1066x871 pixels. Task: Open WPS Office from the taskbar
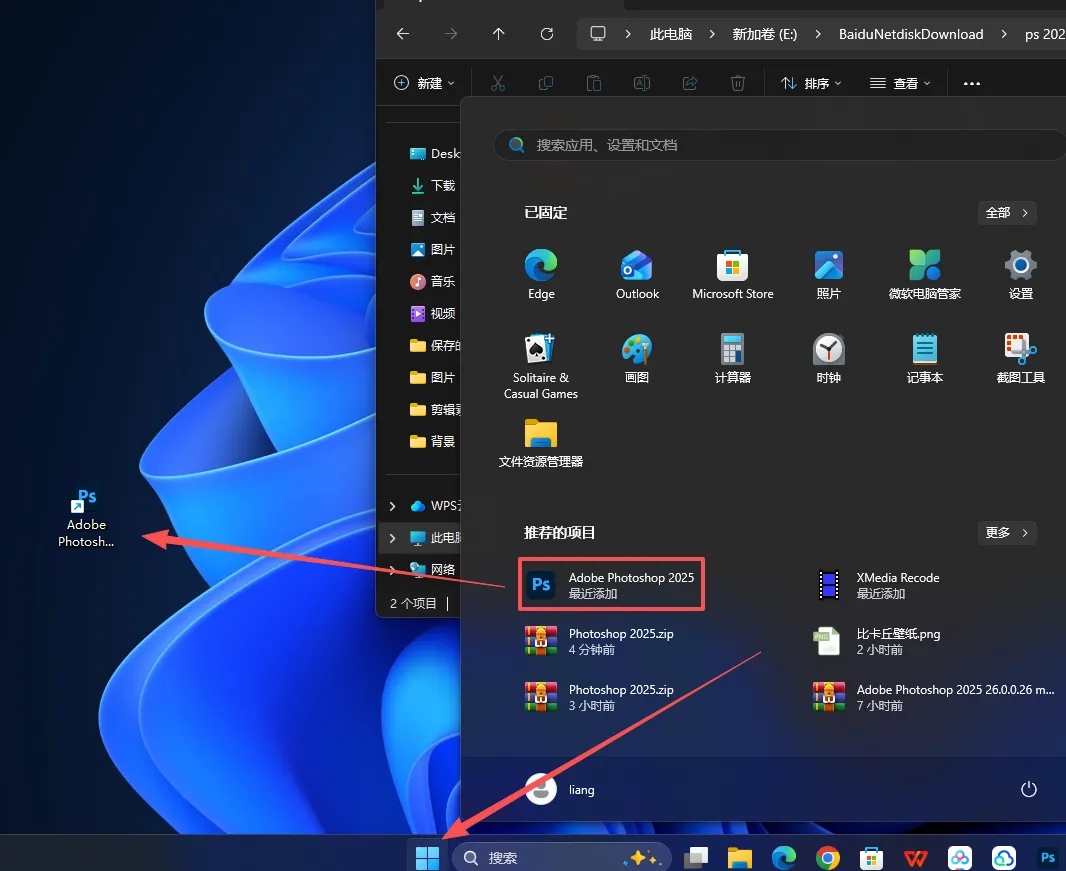[916, 857]
